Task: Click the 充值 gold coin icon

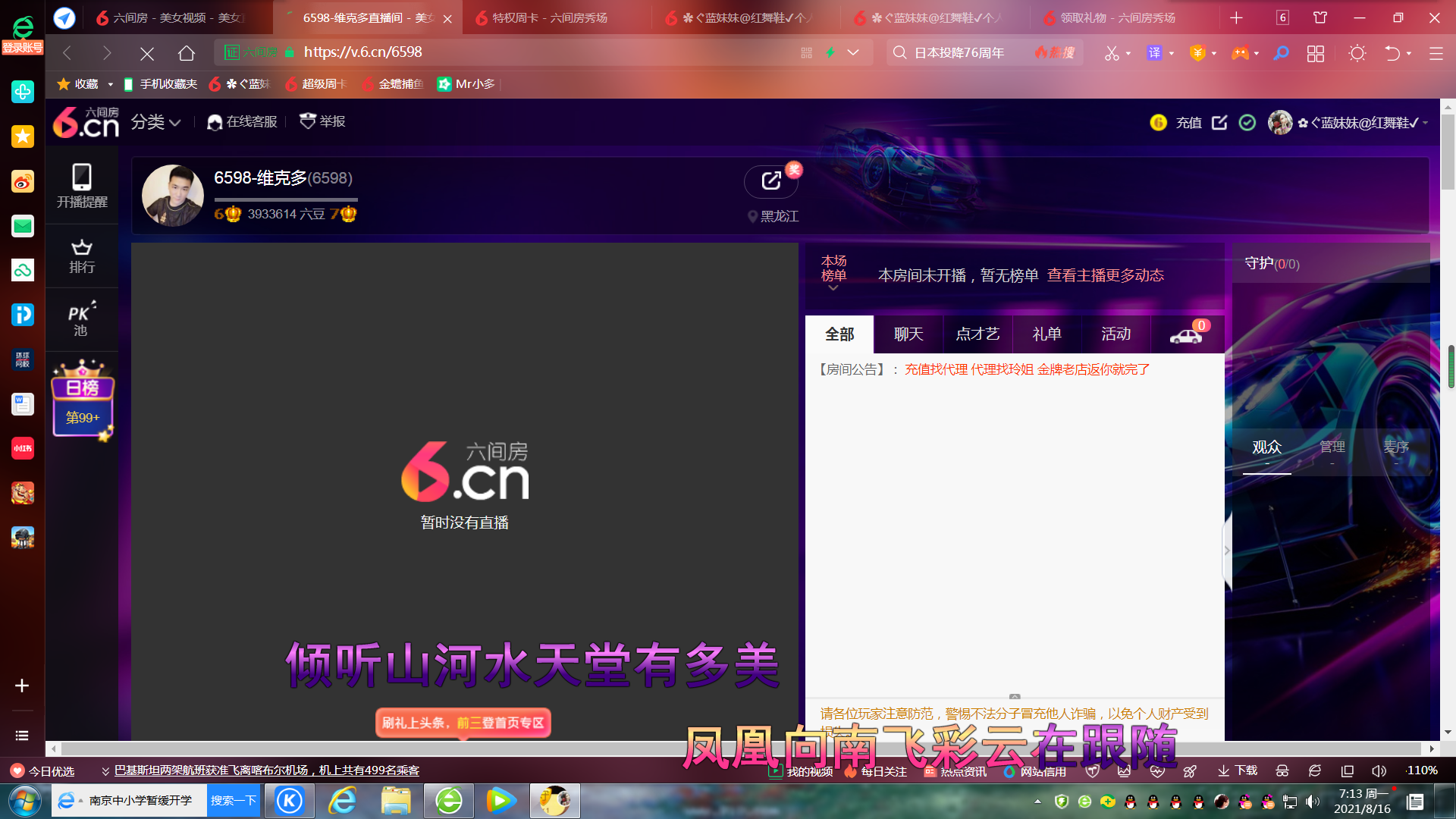Action: [1158, 122]
